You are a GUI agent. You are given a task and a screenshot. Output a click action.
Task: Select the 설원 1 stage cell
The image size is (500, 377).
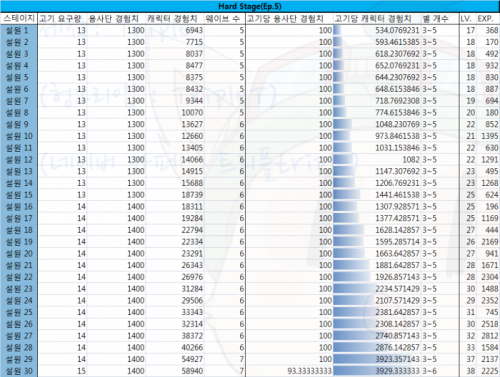tap(19, 30)
